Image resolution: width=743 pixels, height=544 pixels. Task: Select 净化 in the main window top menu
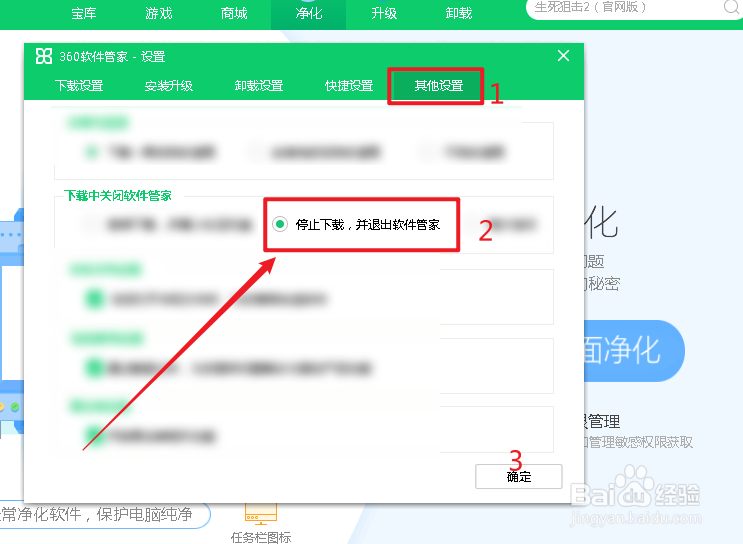[x=308, y=14]
